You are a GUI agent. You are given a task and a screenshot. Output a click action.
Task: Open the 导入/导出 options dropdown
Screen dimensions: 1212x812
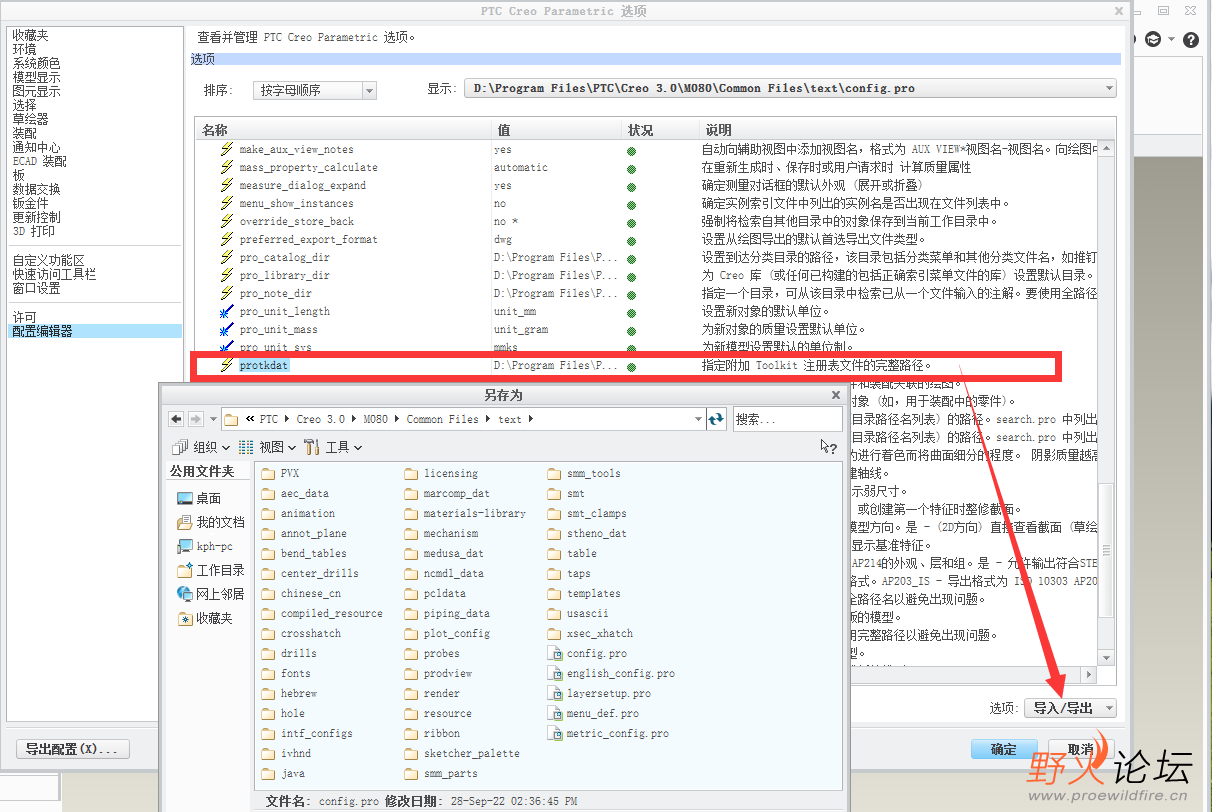click(1070, 708)
